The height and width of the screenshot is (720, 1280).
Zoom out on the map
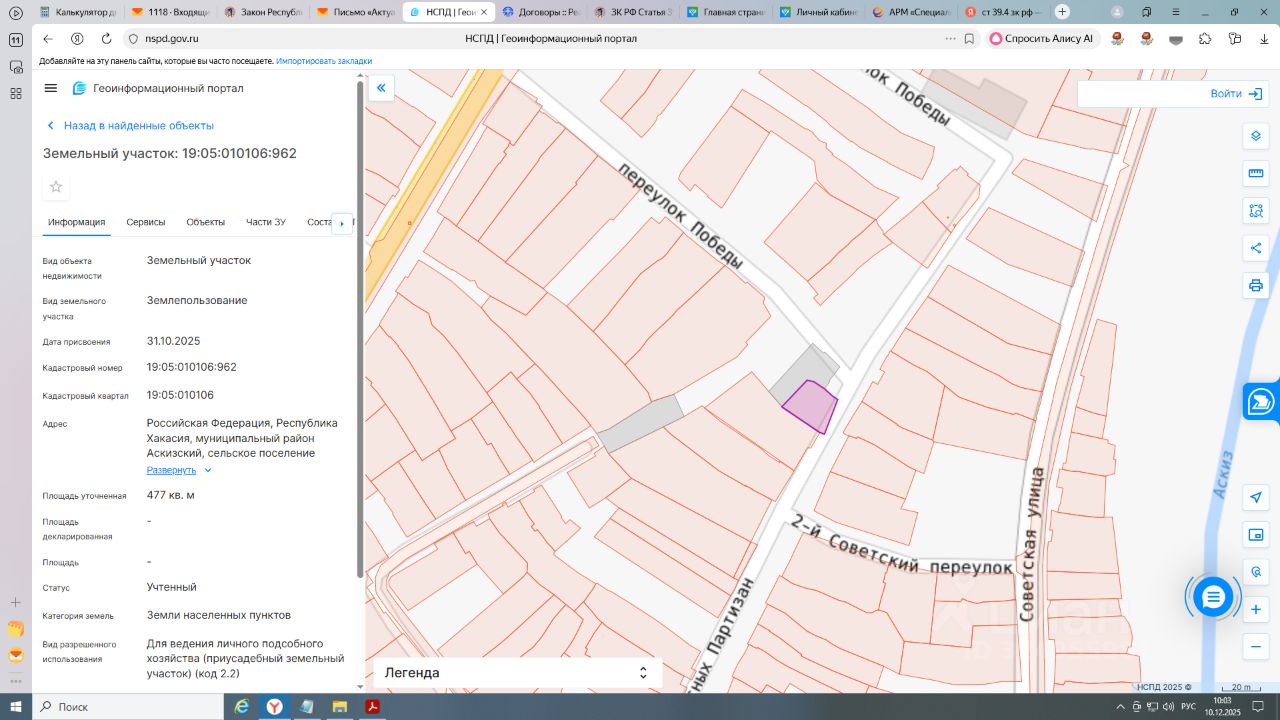(1257, 647)
